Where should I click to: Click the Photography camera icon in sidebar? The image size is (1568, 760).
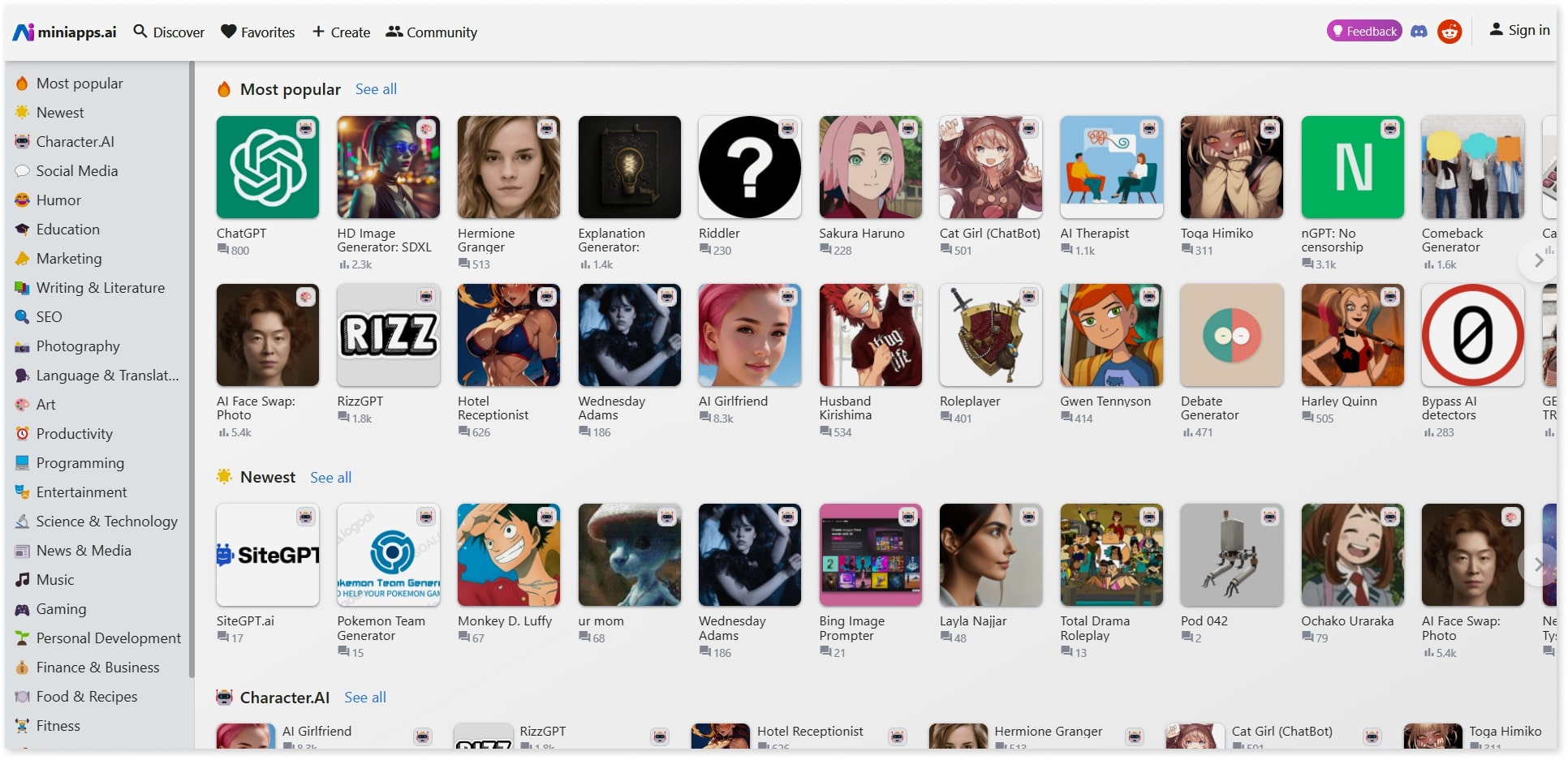pyautogui.click(x=22, y=346)
